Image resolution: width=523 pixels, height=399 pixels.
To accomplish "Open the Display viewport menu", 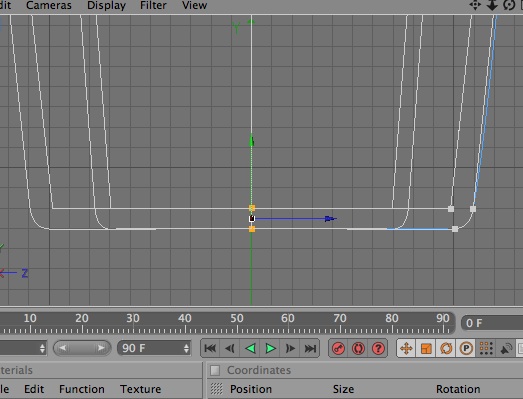I will [x=106, y=5].
